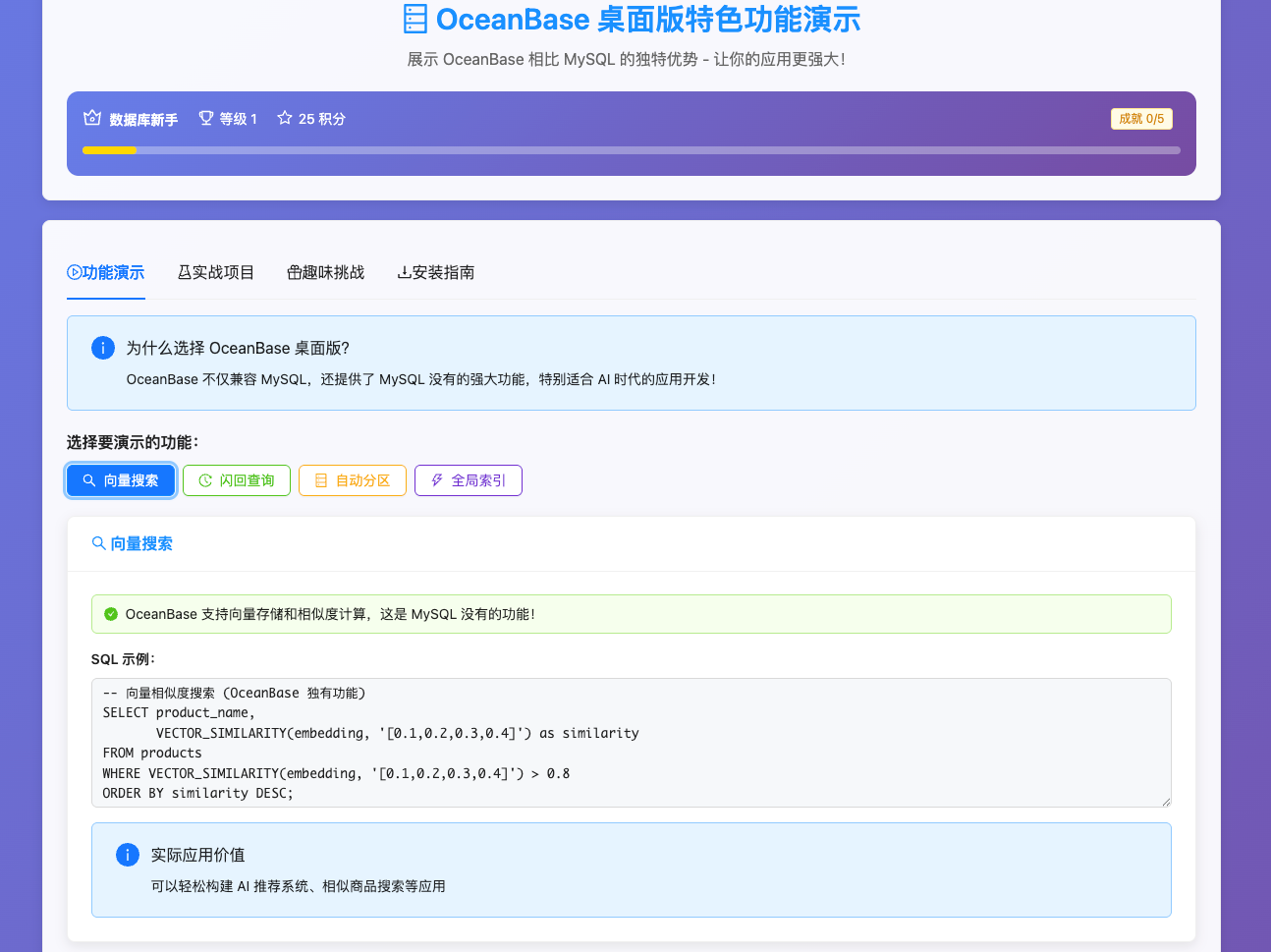Click the green checkmark icon in the success message
The height and width of the screenshot is (952, 1271).
pos(110,613)
